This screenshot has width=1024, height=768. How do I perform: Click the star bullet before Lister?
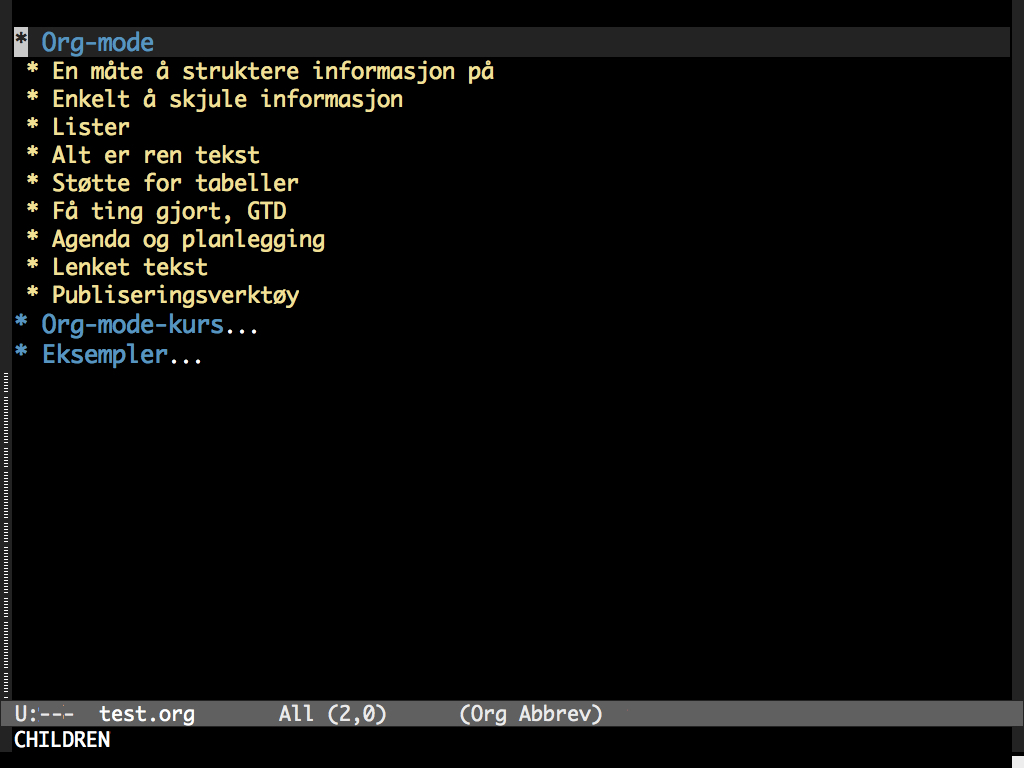coord(33,127)
